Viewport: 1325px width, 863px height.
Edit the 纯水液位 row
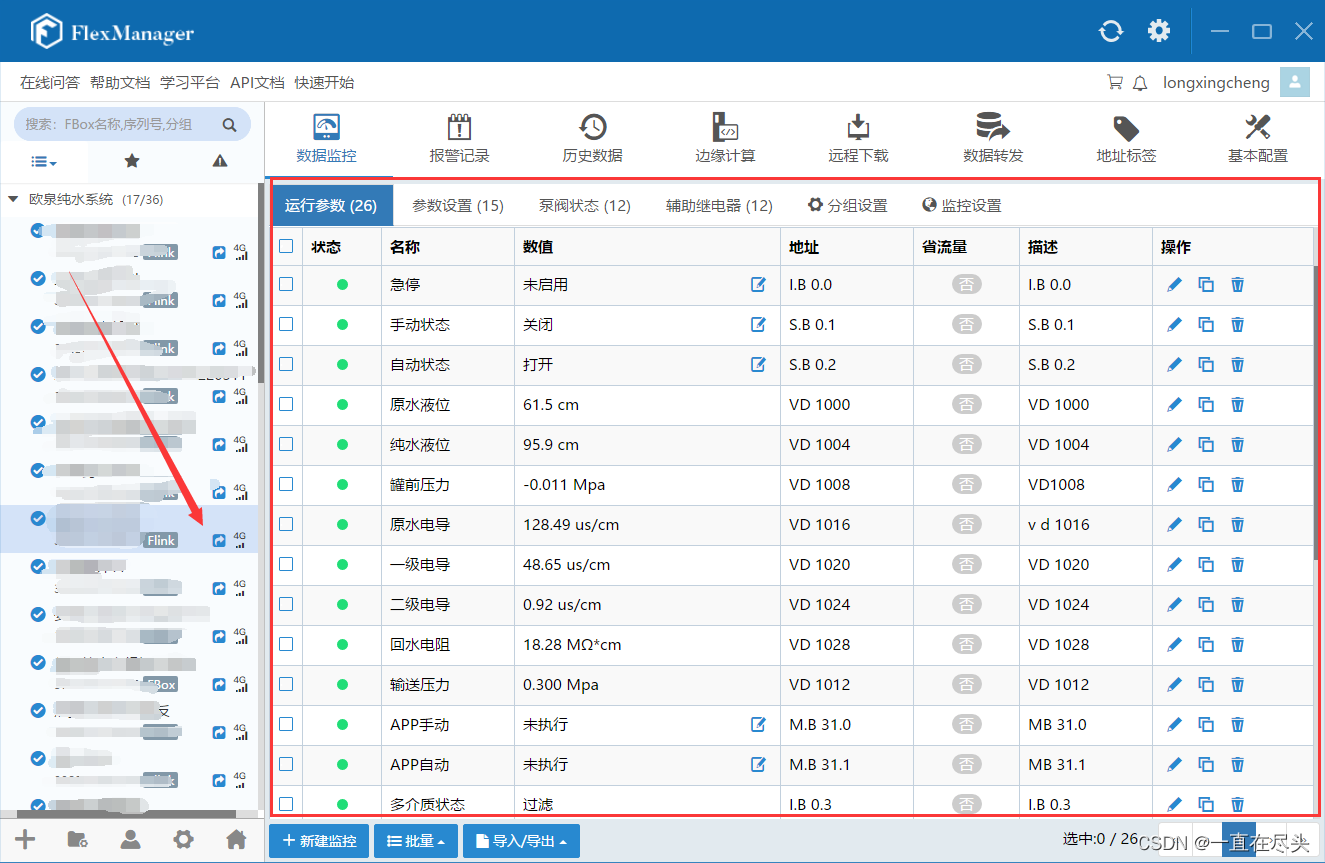click(x=1175, y=445)
